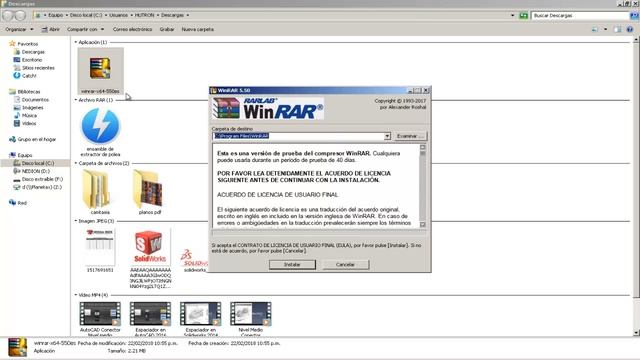This screenshot has height=360, width=640.
Task: Click Correo electrónico toolbar item
Action: [x=132, y=29]
